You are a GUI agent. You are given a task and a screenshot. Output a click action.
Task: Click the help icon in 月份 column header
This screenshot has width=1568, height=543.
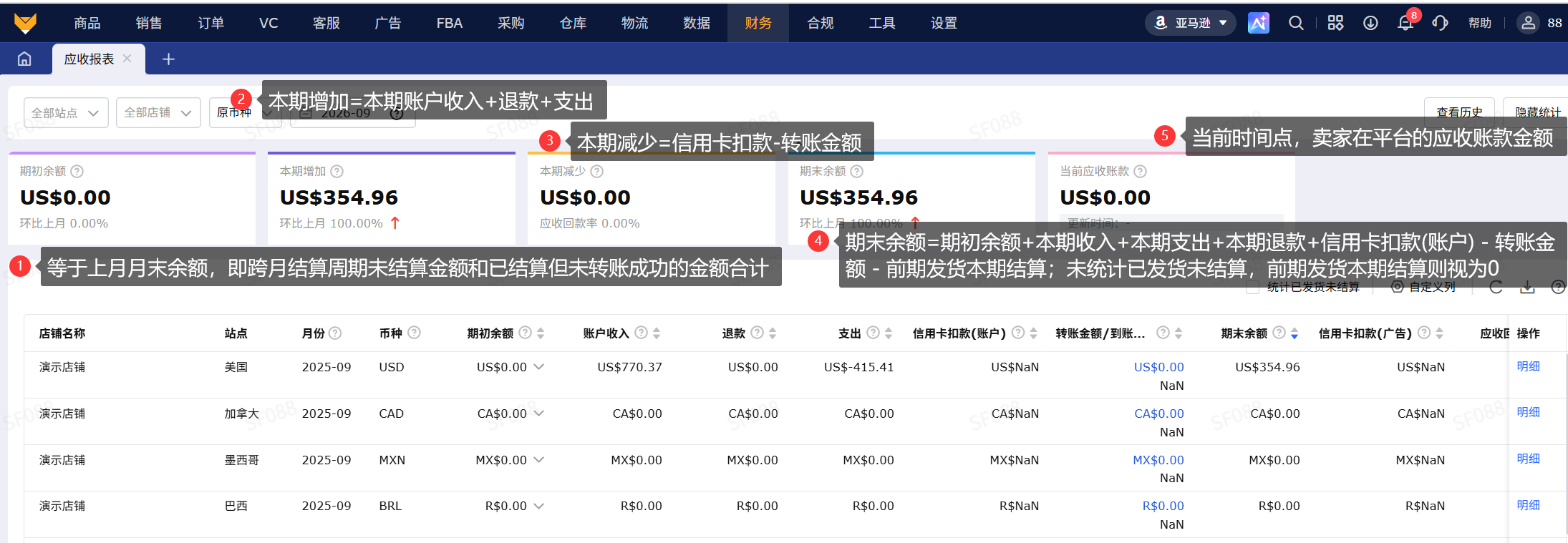[334, 333]
